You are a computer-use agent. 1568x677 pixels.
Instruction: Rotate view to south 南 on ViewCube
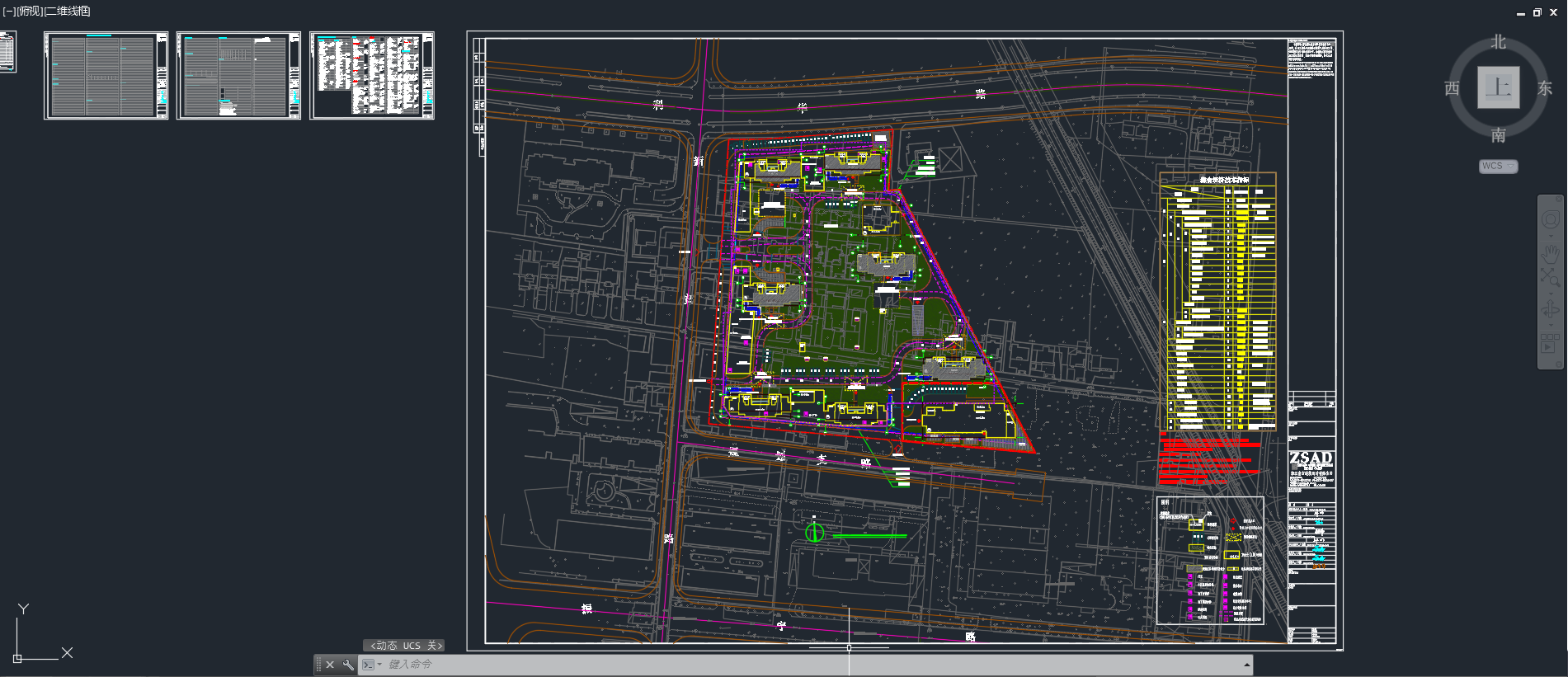click(1498, 134)
